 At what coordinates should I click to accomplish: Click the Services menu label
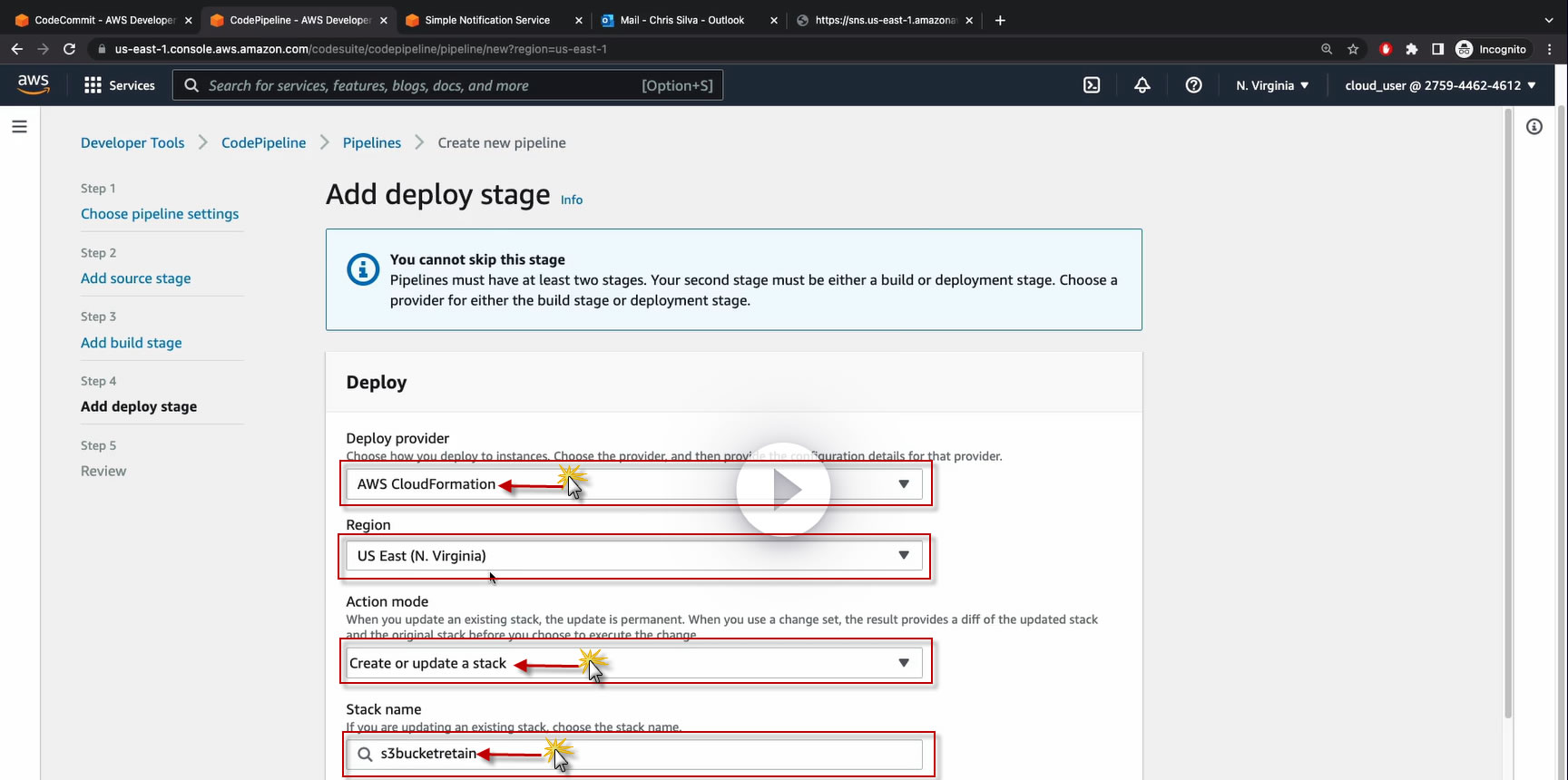[x=132, y=85]
